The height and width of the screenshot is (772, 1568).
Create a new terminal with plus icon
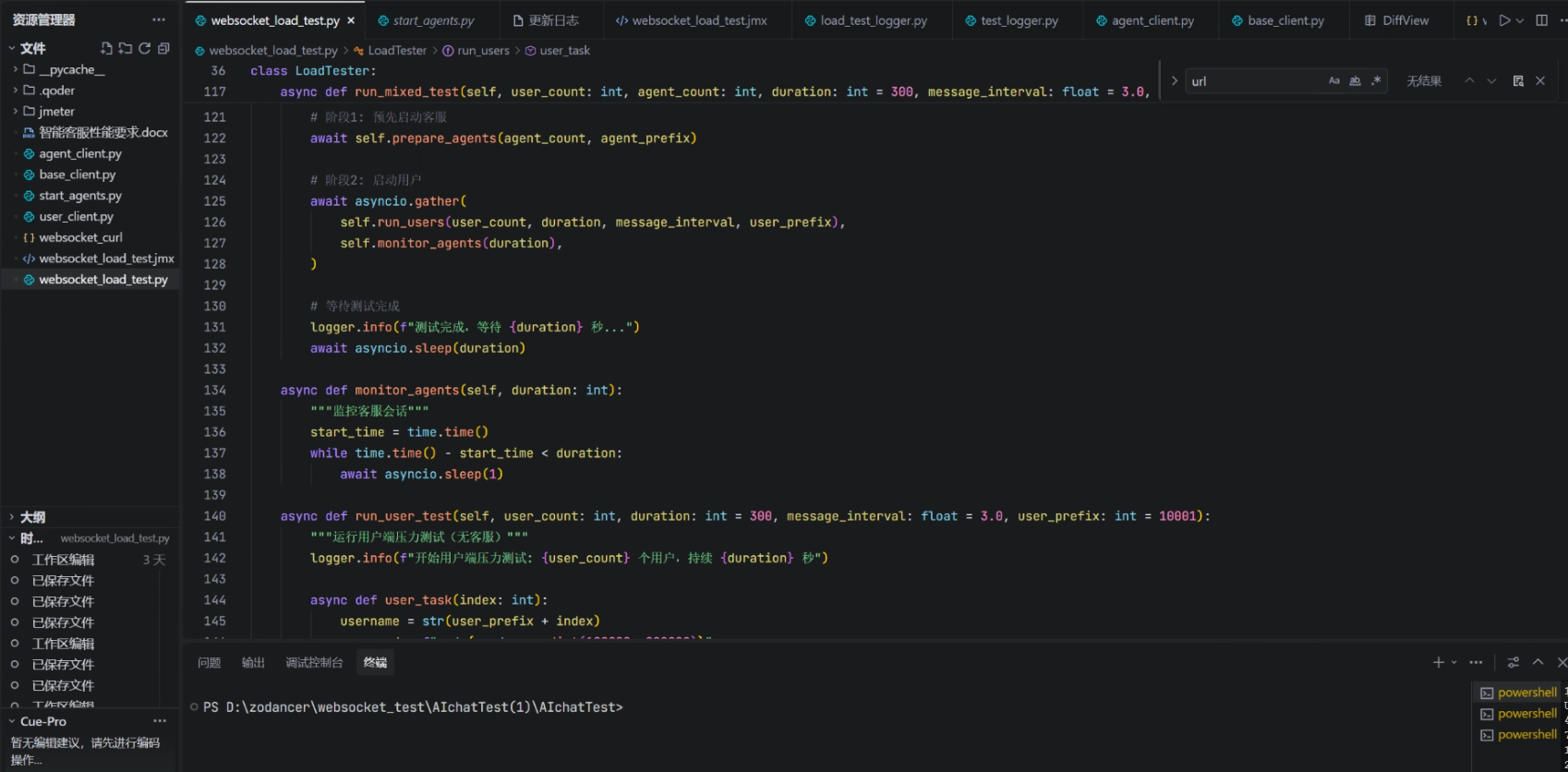tap(1438, 662)
